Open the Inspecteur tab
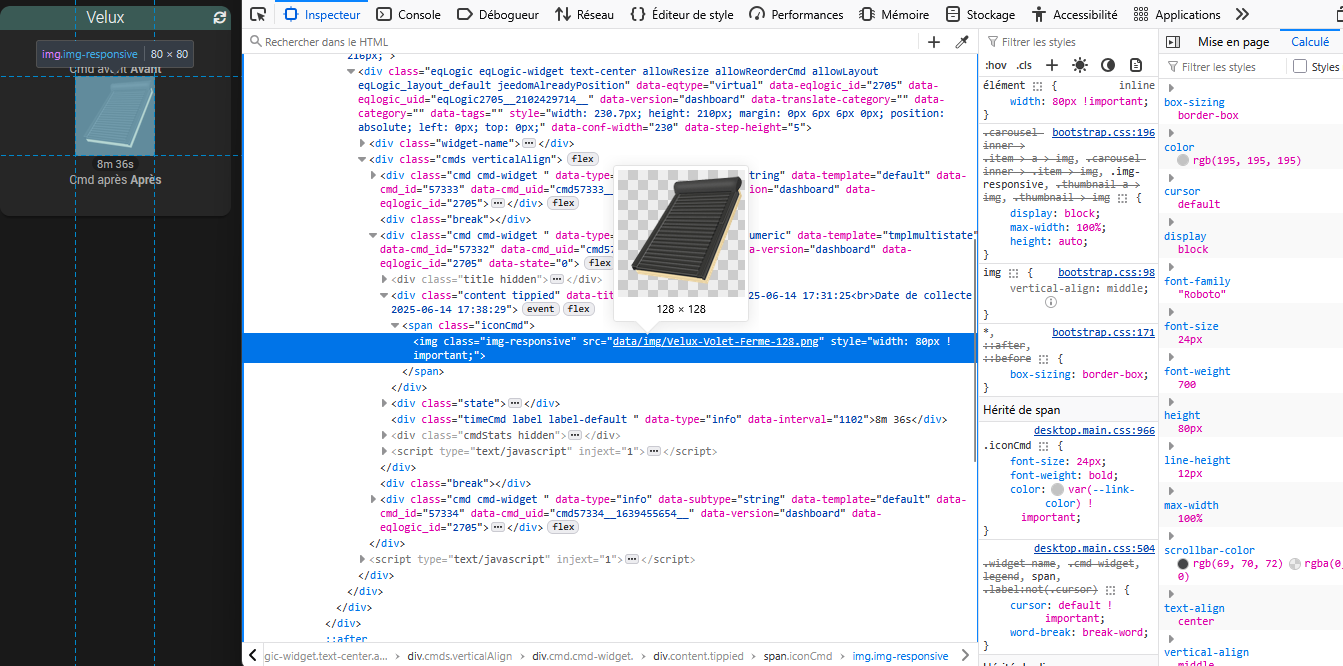 322,14
